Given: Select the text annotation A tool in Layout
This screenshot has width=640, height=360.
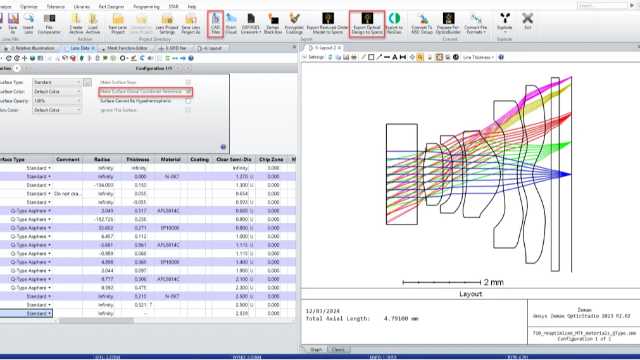Looking at the screenshot, I should (395, 58).
